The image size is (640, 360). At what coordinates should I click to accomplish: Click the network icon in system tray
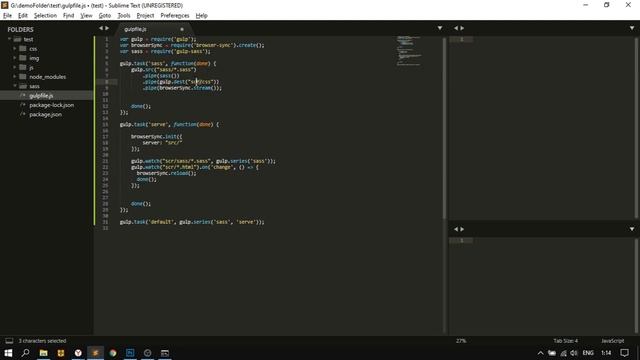point(563,353)
